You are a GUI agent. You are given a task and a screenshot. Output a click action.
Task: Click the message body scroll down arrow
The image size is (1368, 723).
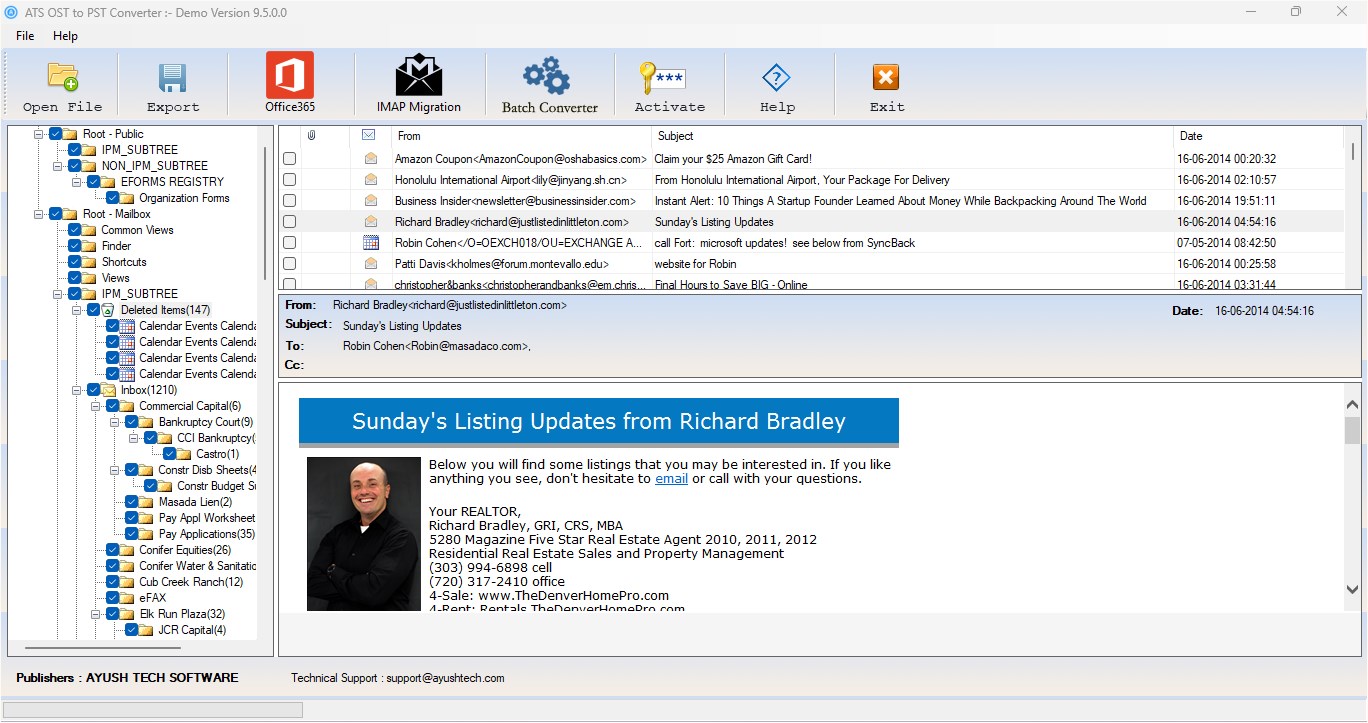pos(1352,591)
